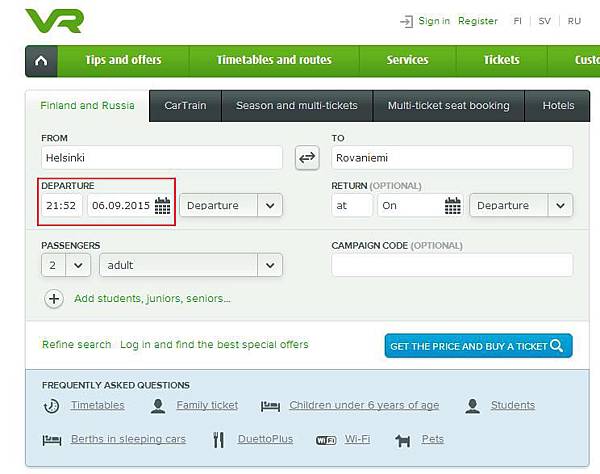Image resolution: width=600 pixels, height=474 pixels.
Task: Click the return date 'On' field
Action: pyautogui.click(x=420, y=205)
